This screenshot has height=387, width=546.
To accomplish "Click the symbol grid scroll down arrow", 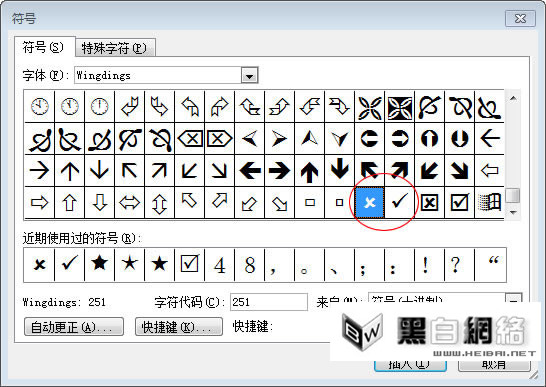I will pyautogui.click(x=513, y=212).
